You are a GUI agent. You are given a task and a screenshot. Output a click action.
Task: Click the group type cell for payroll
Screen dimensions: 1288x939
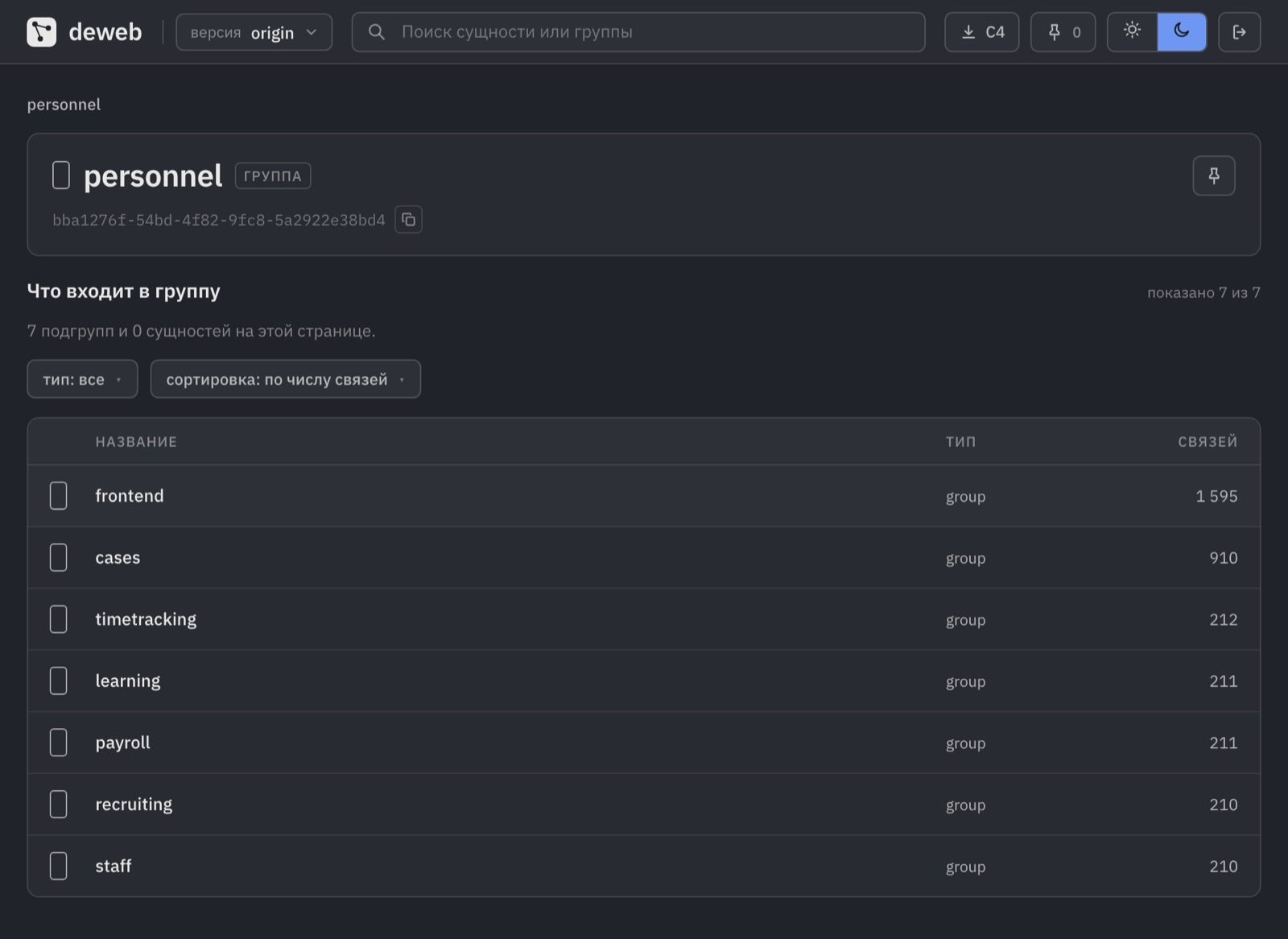pyautogui.click(x=965, y=743)
